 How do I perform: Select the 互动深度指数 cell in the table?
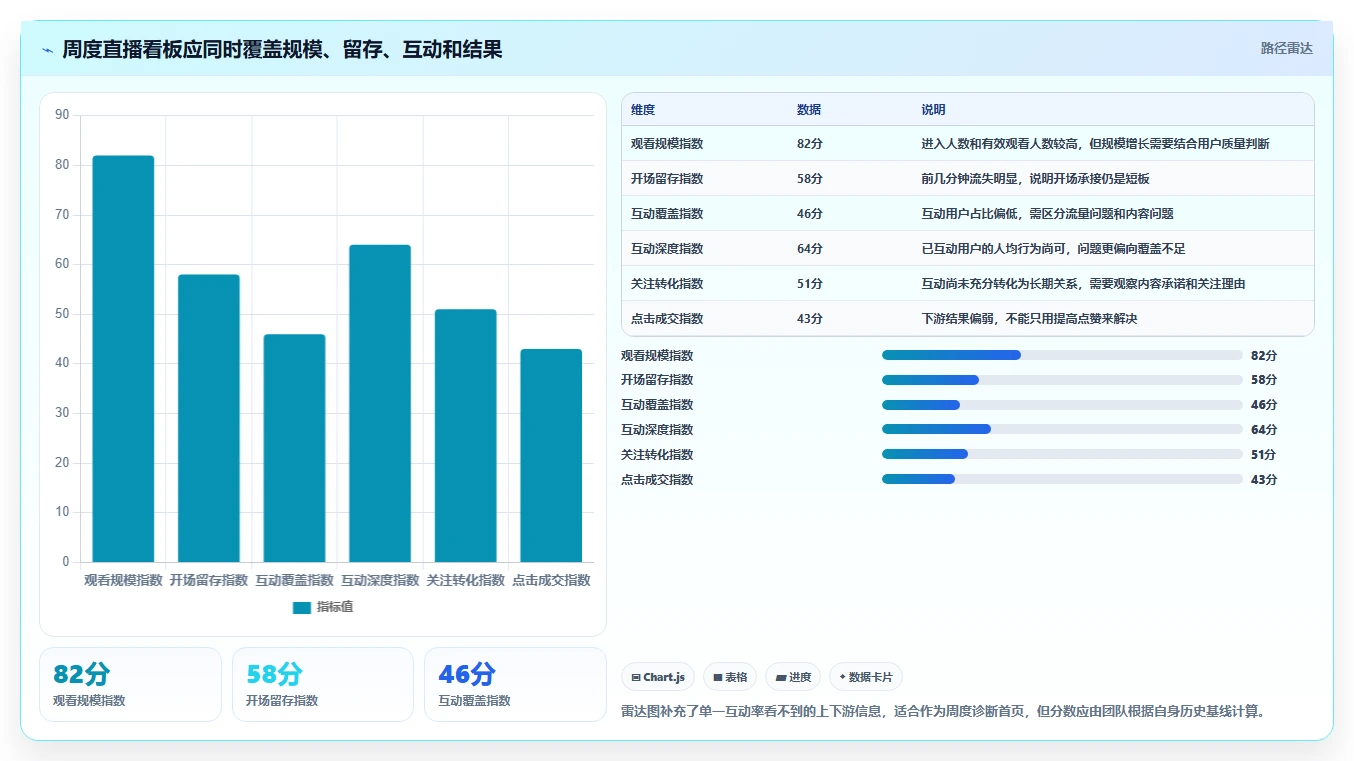point(667,249)
